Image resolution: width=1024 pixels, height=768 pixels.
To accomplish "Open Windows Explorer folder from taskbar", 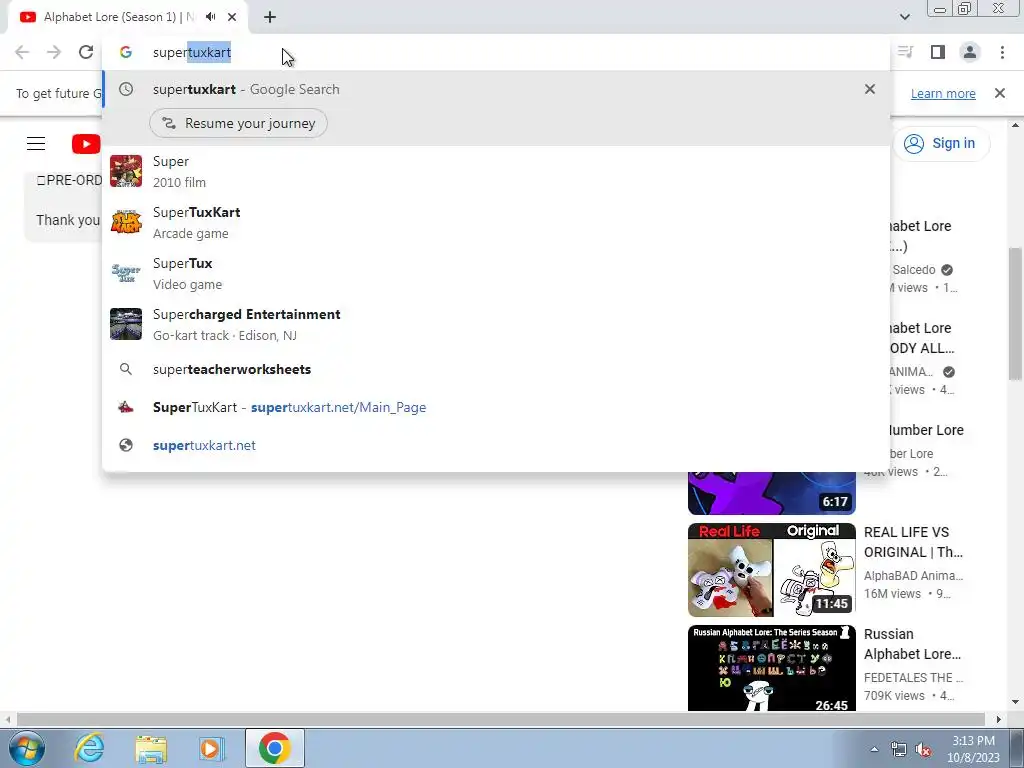I will click(151, 748).
